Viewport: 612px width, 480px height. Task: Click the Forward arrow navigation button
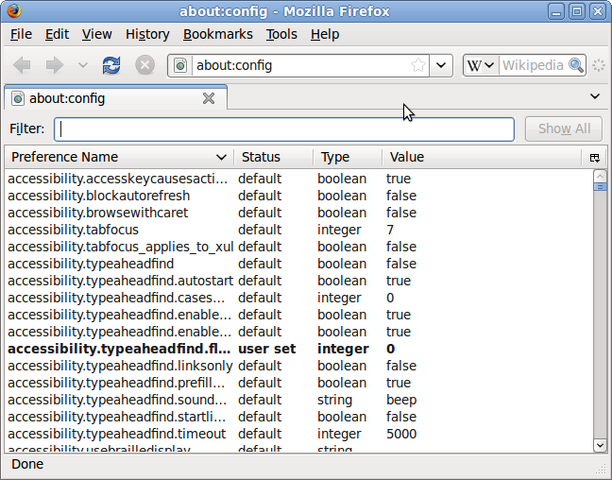(54, 65)
